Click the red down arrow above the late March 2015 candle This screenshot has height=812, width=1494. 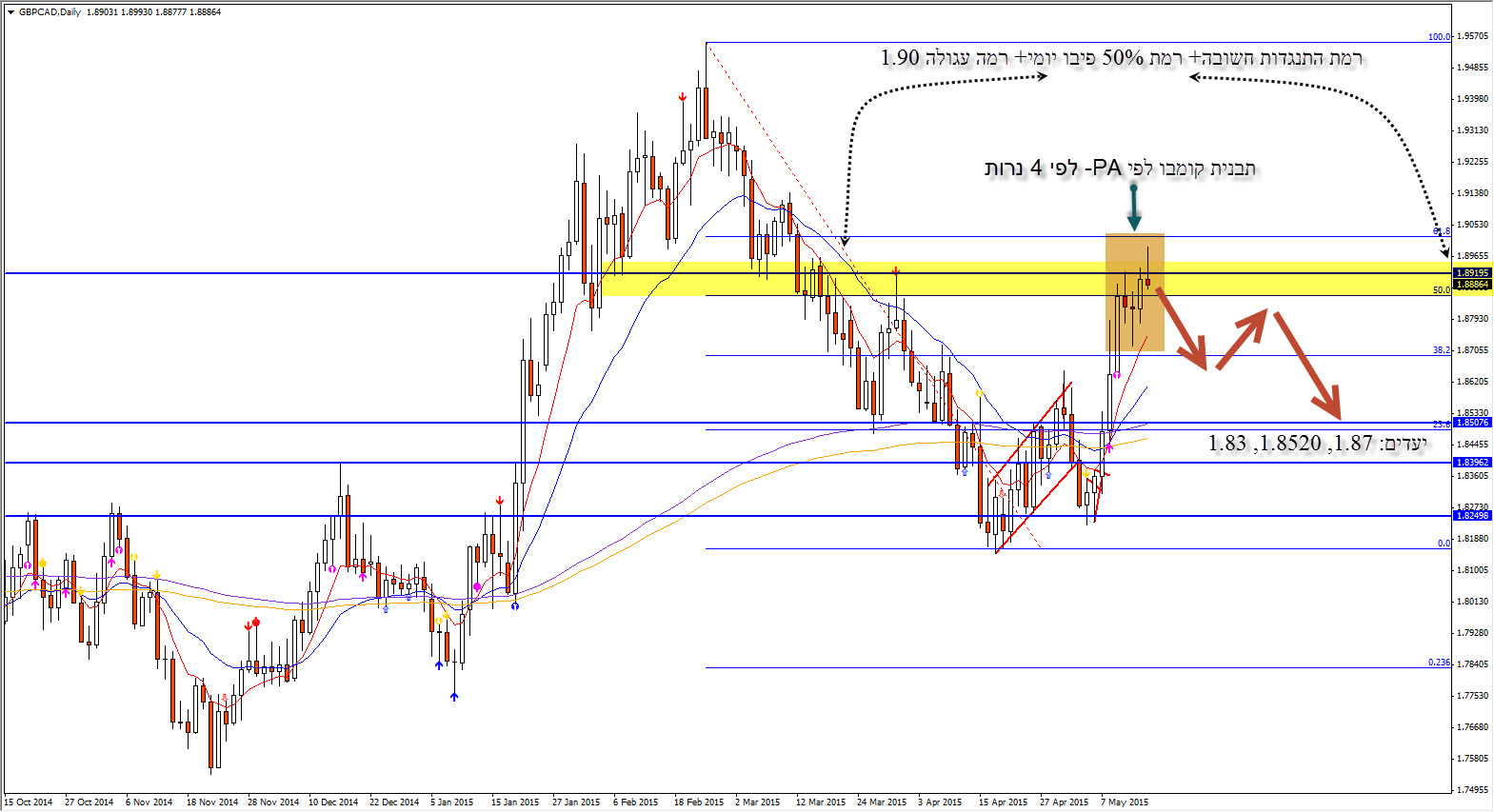pyautogui.click(x=896, y=272)
